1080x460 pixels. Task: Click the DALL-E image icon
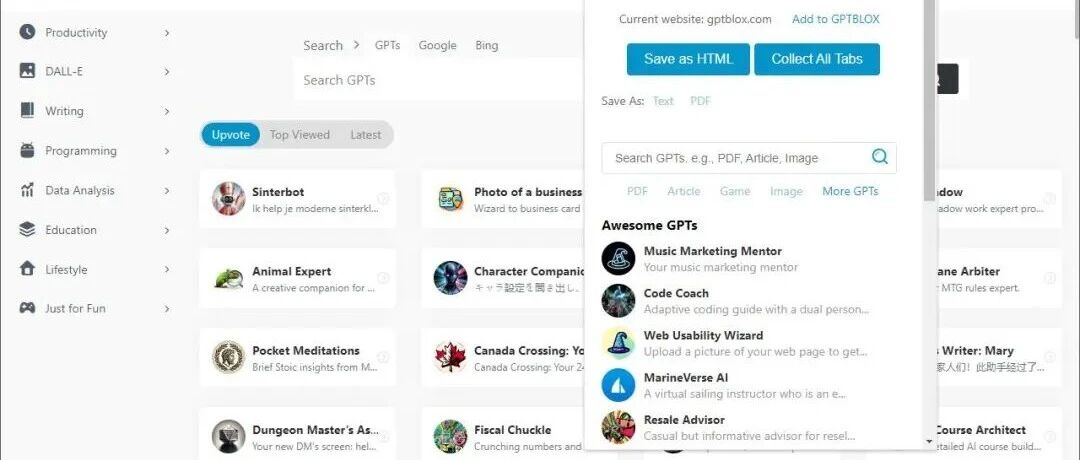tap(27, 71)
